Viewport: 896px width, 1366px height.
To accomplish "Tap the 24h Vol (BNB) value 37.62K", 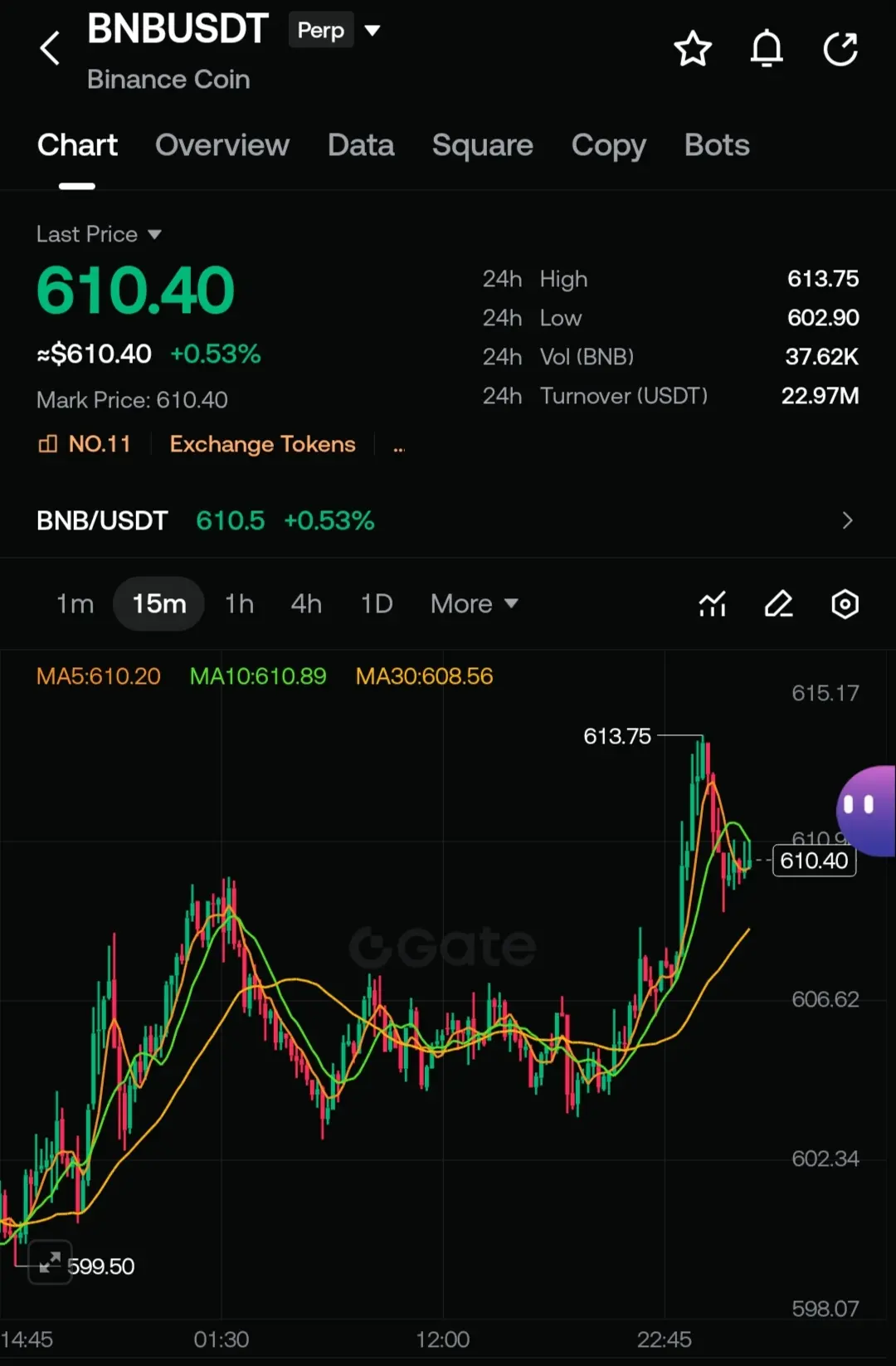I will (822, 357).
